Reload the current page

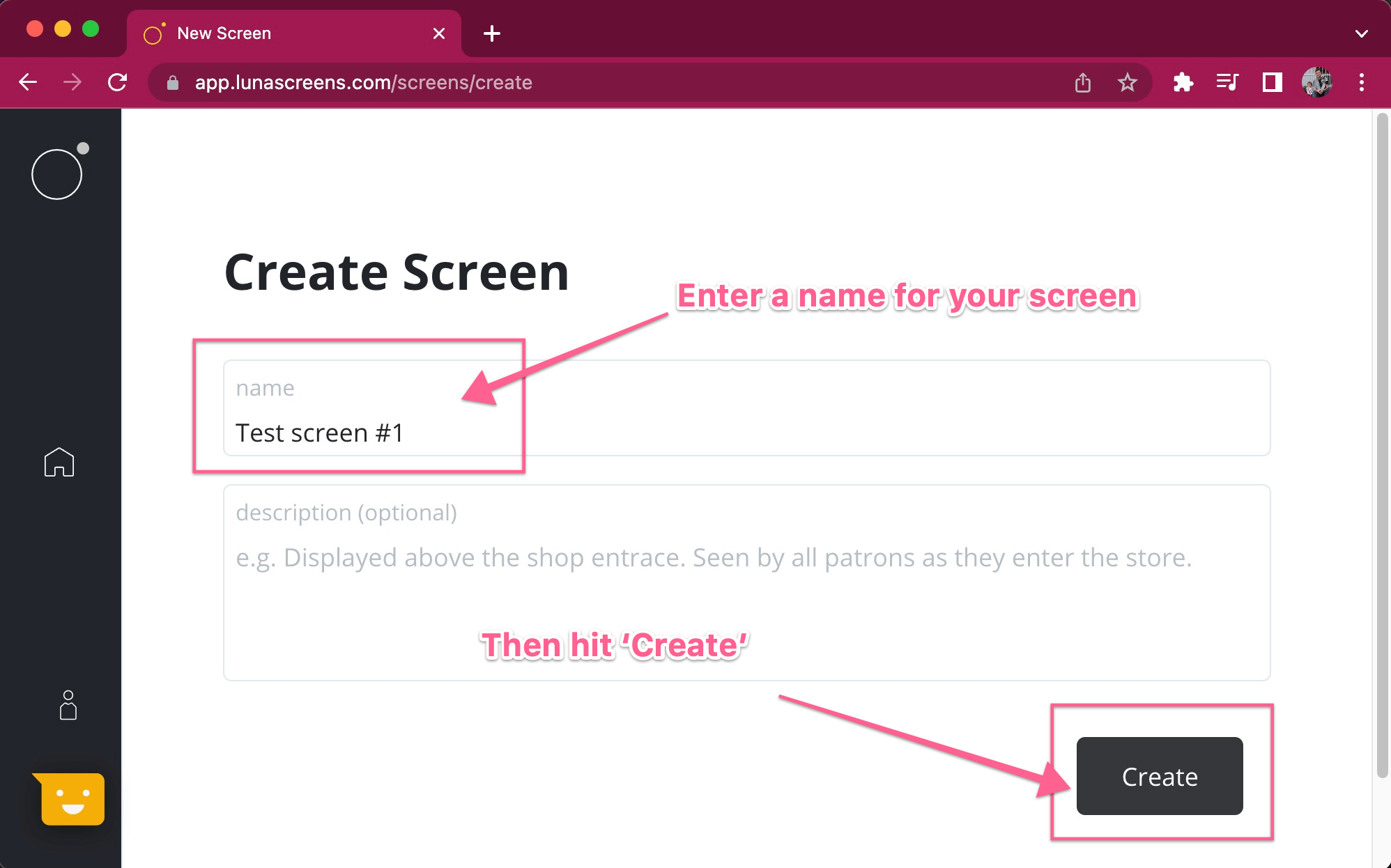click(117, 82)
